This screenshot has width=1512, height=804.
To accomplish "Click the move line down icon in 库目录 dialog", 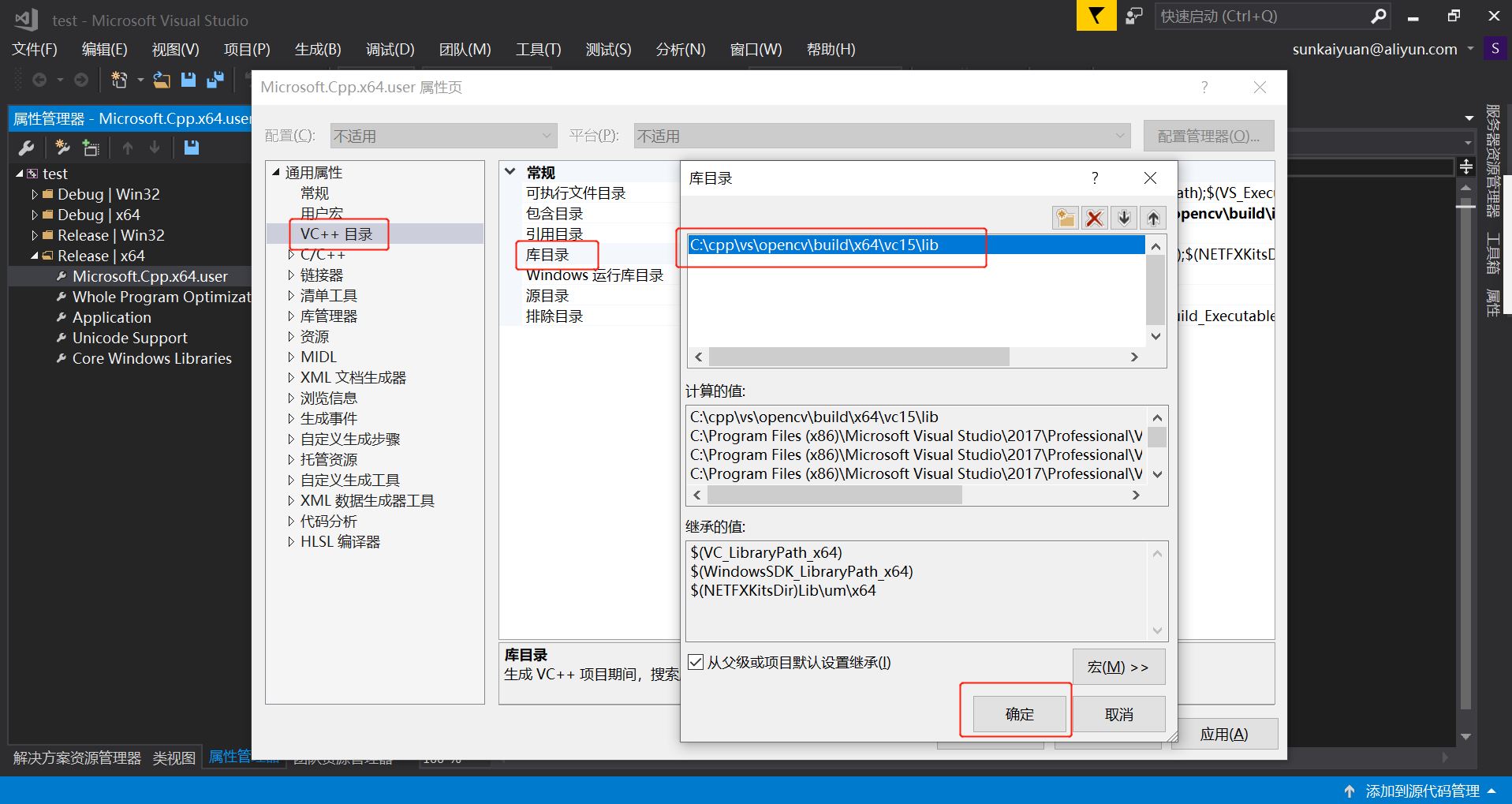I will point(1124,218).
